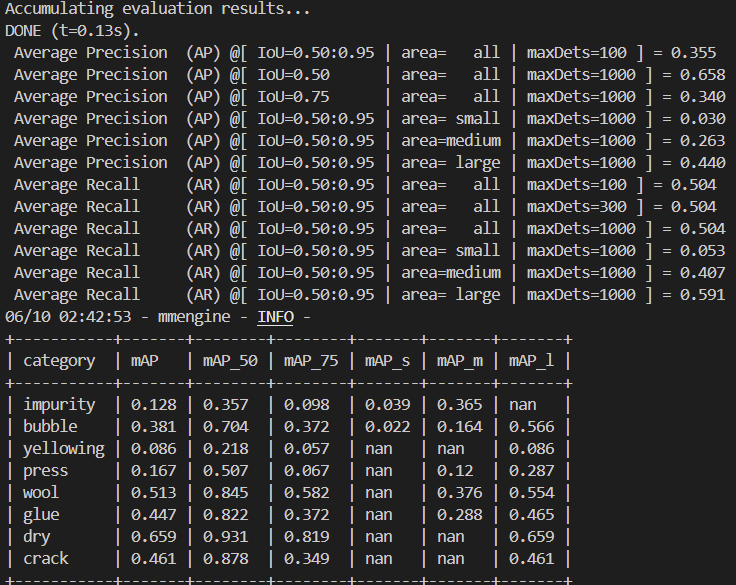The width and height of the screenshot is (736, 585).
Task: Select press mAP value 0.167
Action: (x=153, y=471)
